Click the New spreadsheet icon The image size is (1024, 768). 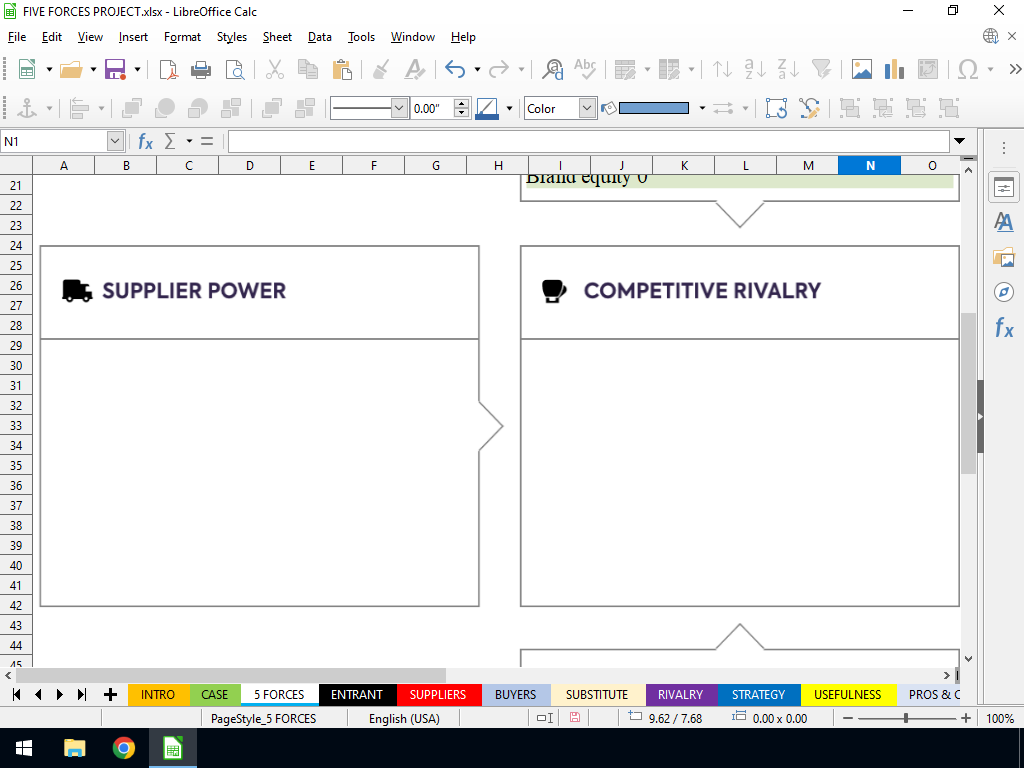[27, 69]
